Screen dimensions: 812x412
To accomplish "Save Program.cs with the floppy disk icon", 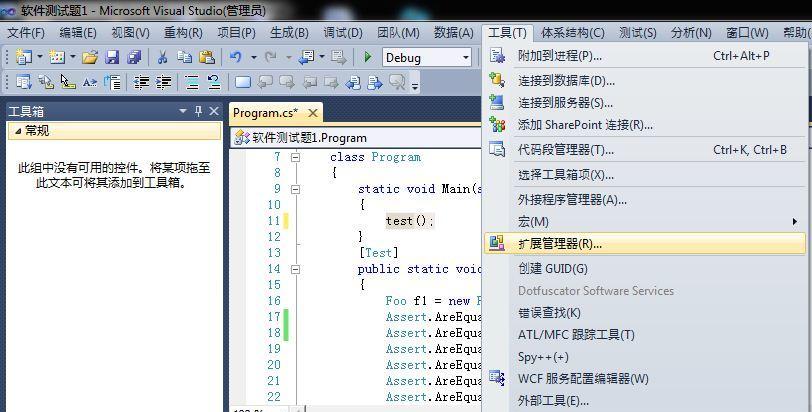I will [112, 57].
